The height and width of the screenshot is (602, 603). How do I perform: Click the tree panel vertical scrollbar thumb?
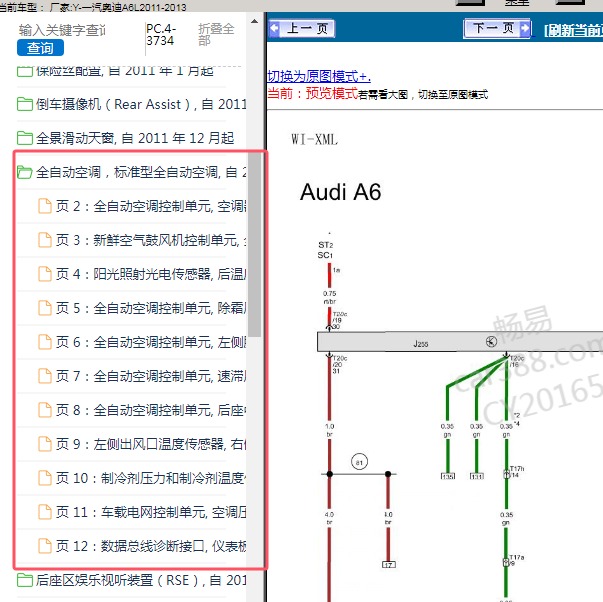coord(254,245)
